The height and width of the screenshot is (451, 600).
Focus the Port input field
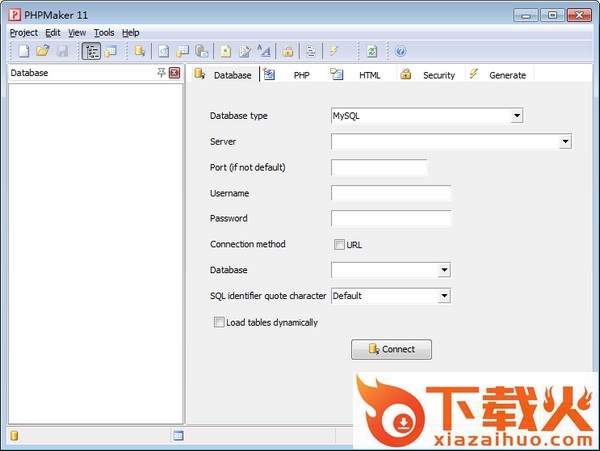(379, 167)
